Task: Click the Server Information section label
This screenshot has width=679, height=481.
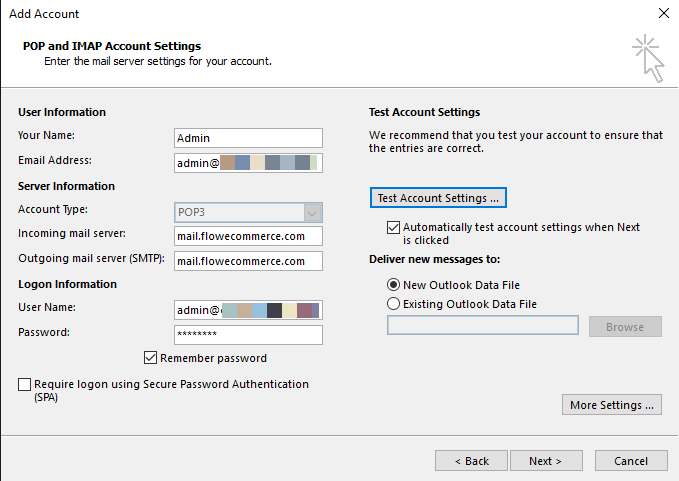Action: 66,186
